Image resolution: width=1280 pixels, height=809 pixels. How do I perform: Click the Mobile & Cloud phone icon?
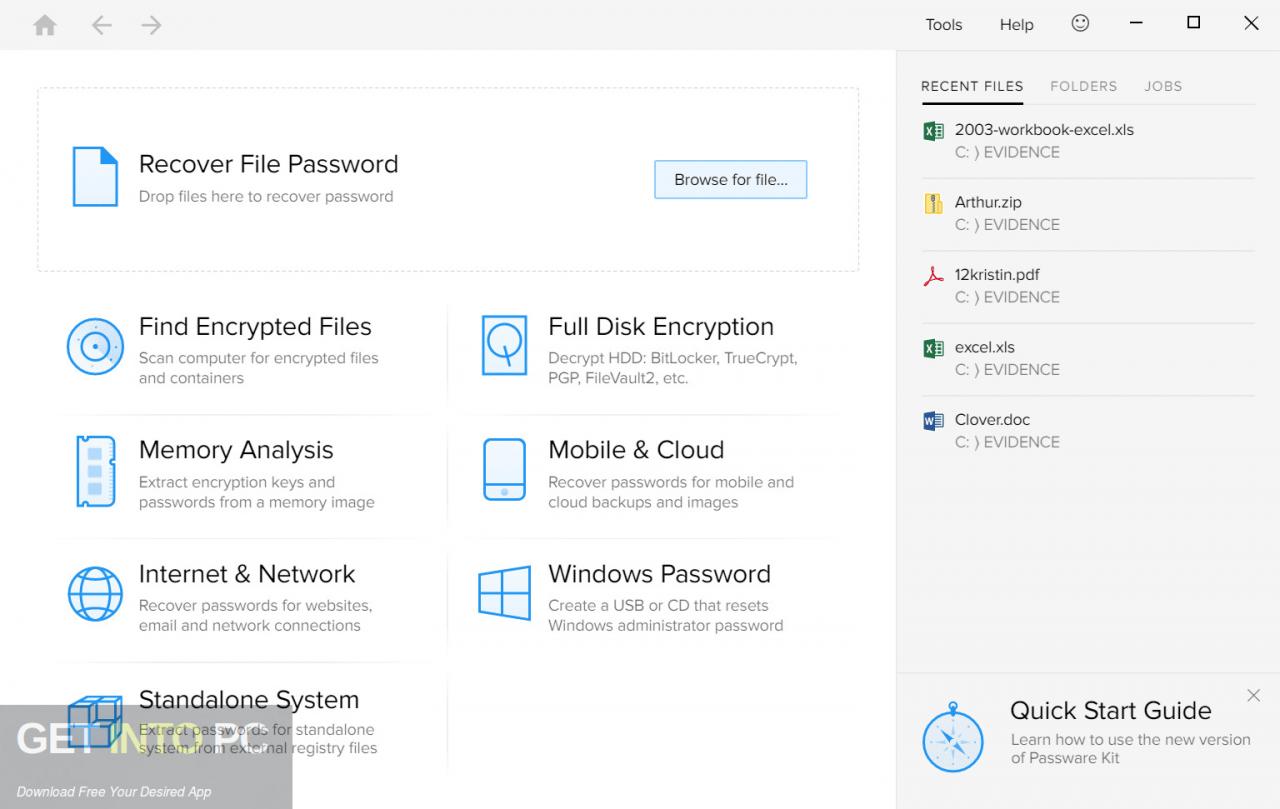(x=504, y=469)
